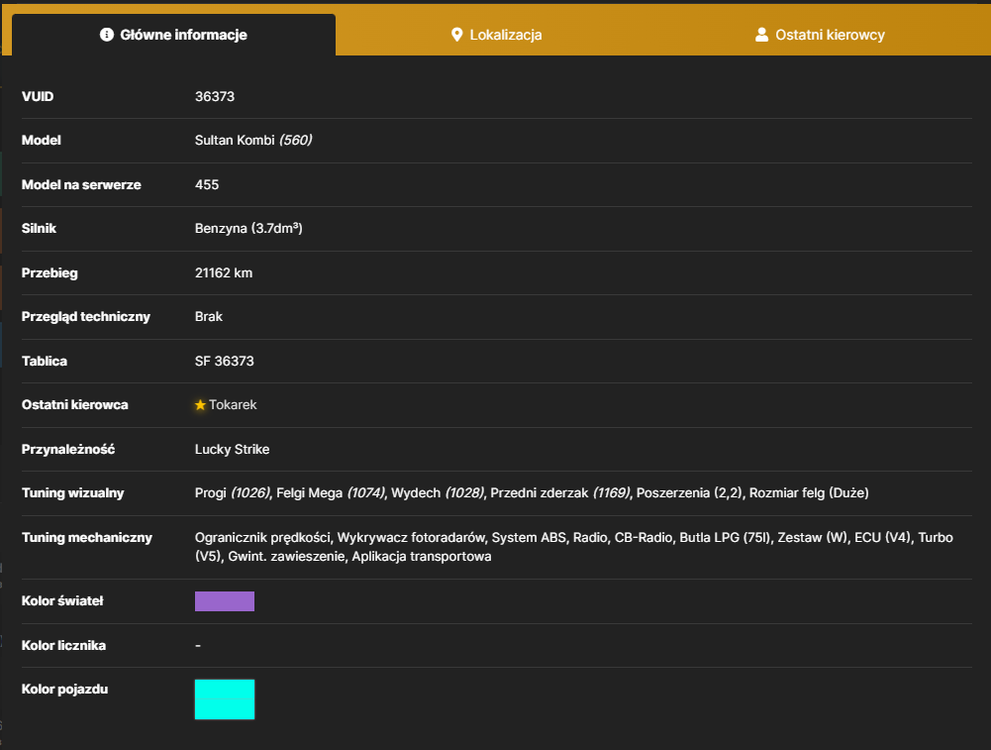Click the info circle icon in Główne informacje tab
This screenshot has height=750, width=991.
107,34
